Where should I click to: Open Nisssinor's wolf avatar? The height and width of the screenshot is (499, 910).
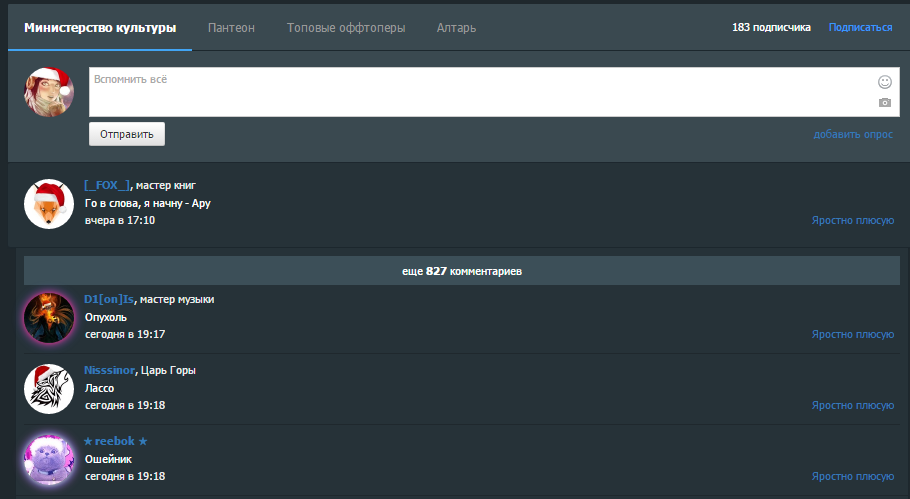[49, 389]
